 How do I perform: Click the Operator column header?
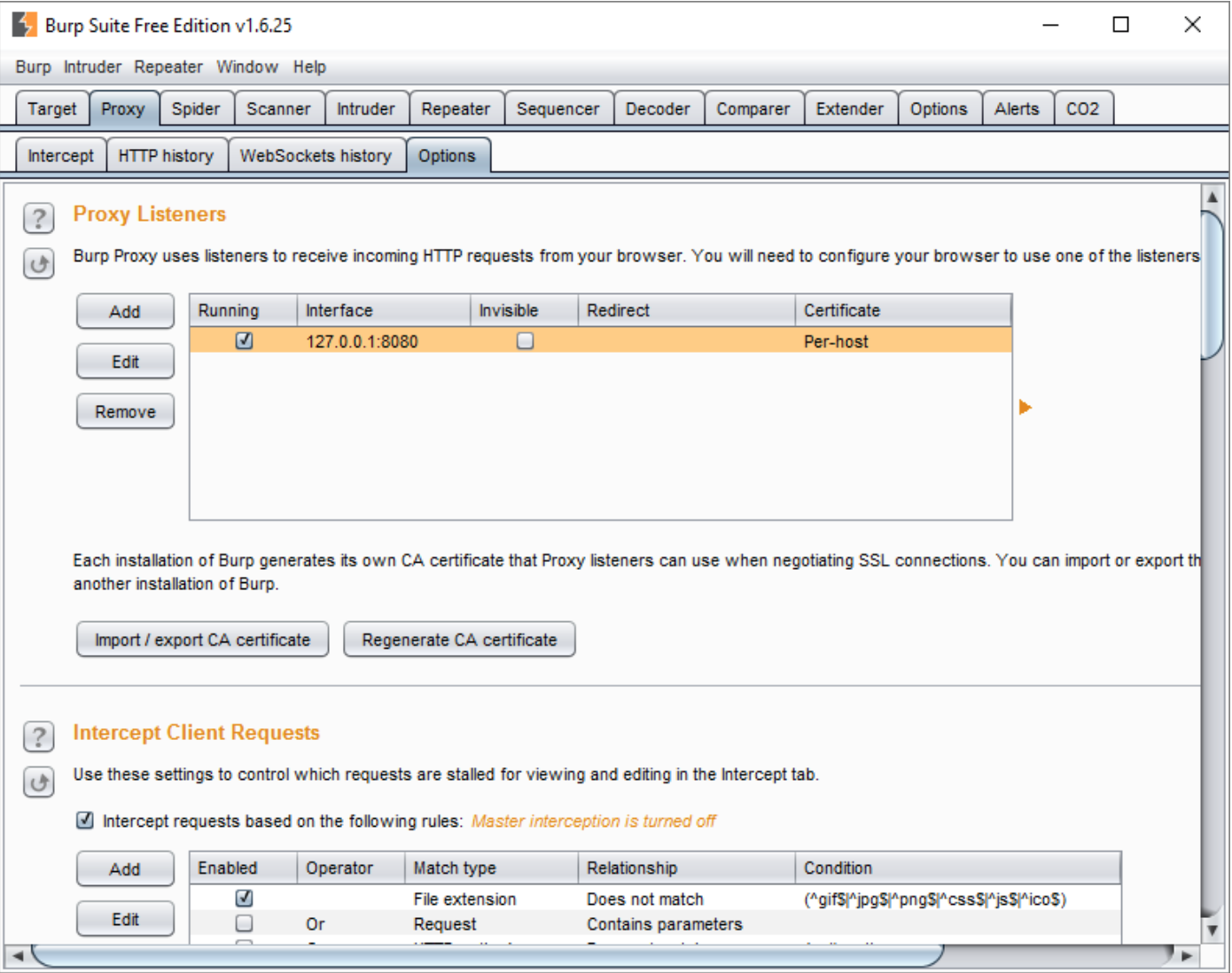[351, 868]
